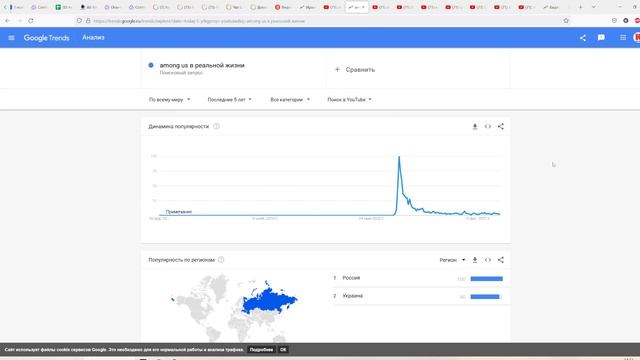Open a new browser tab with plus
The height and width of the screenshot is (360, 640).
[x=580, y=7]
